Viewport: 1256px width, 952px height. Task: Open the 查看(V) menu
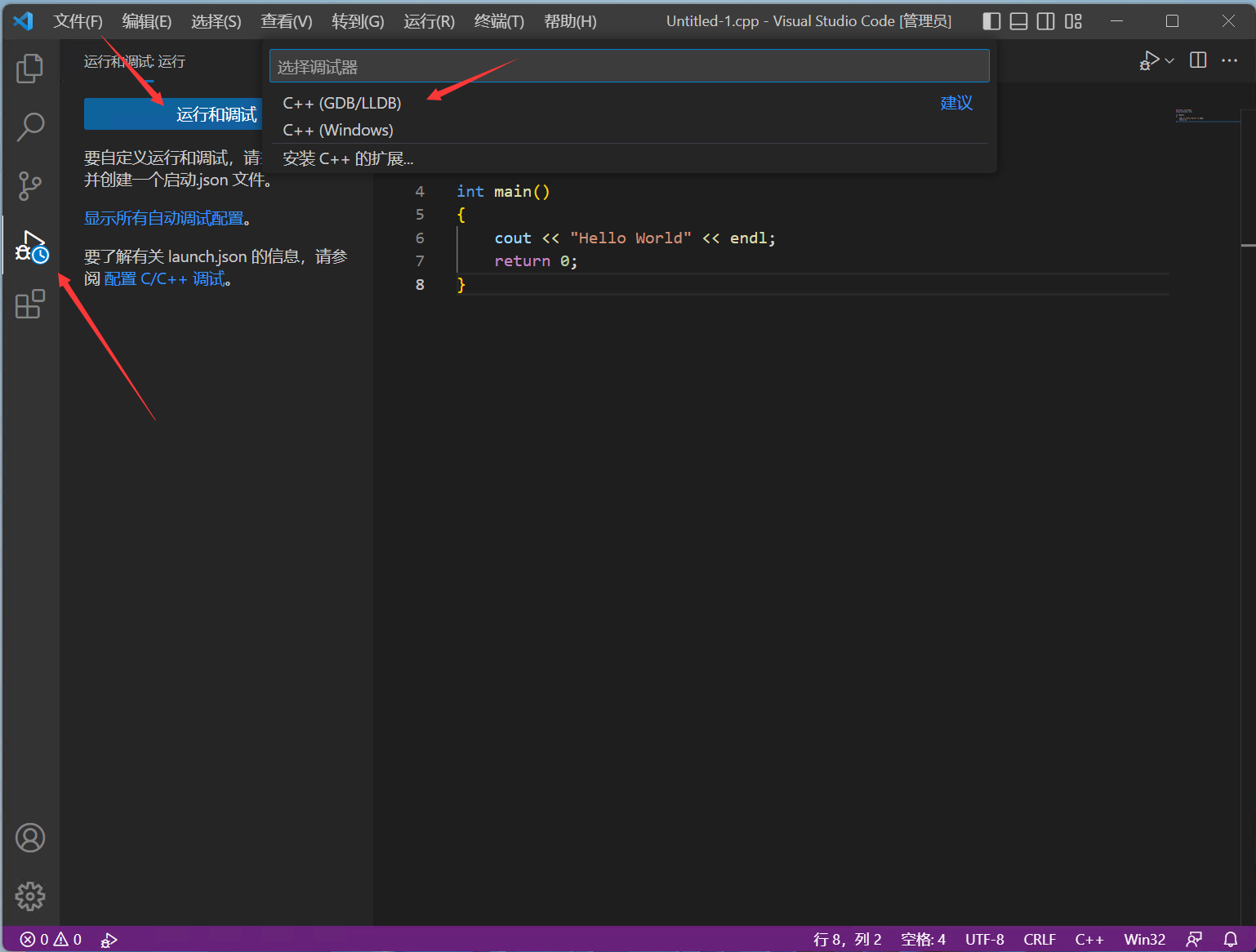tap(287, 21)
